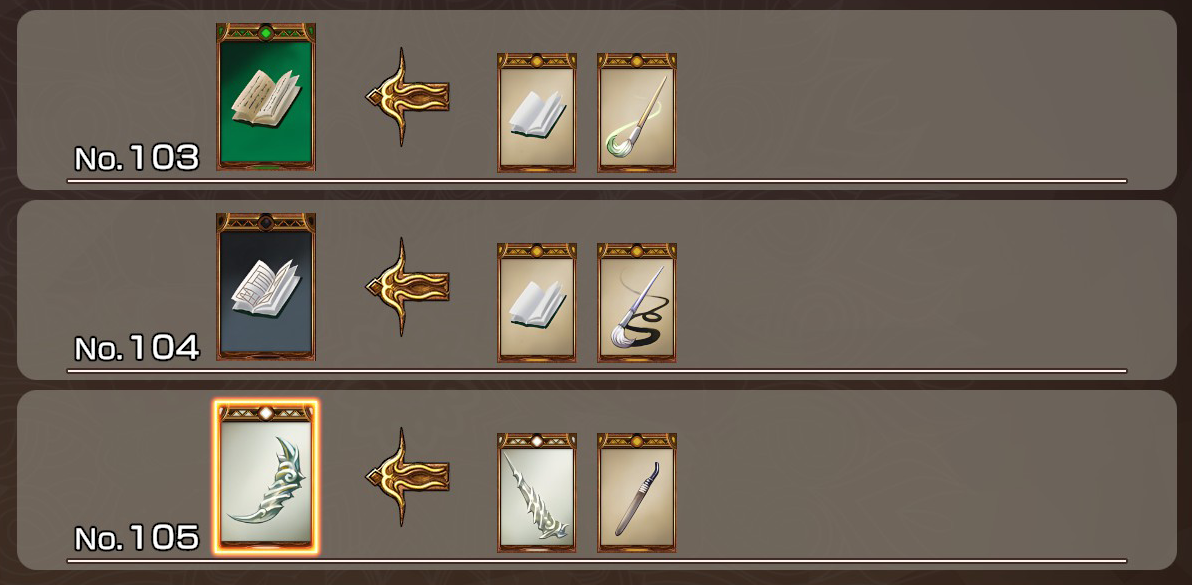Viewport: 1192px width, 585px height.
Task: Click the empty area of recipe row 105
Action: pos(912,479)
